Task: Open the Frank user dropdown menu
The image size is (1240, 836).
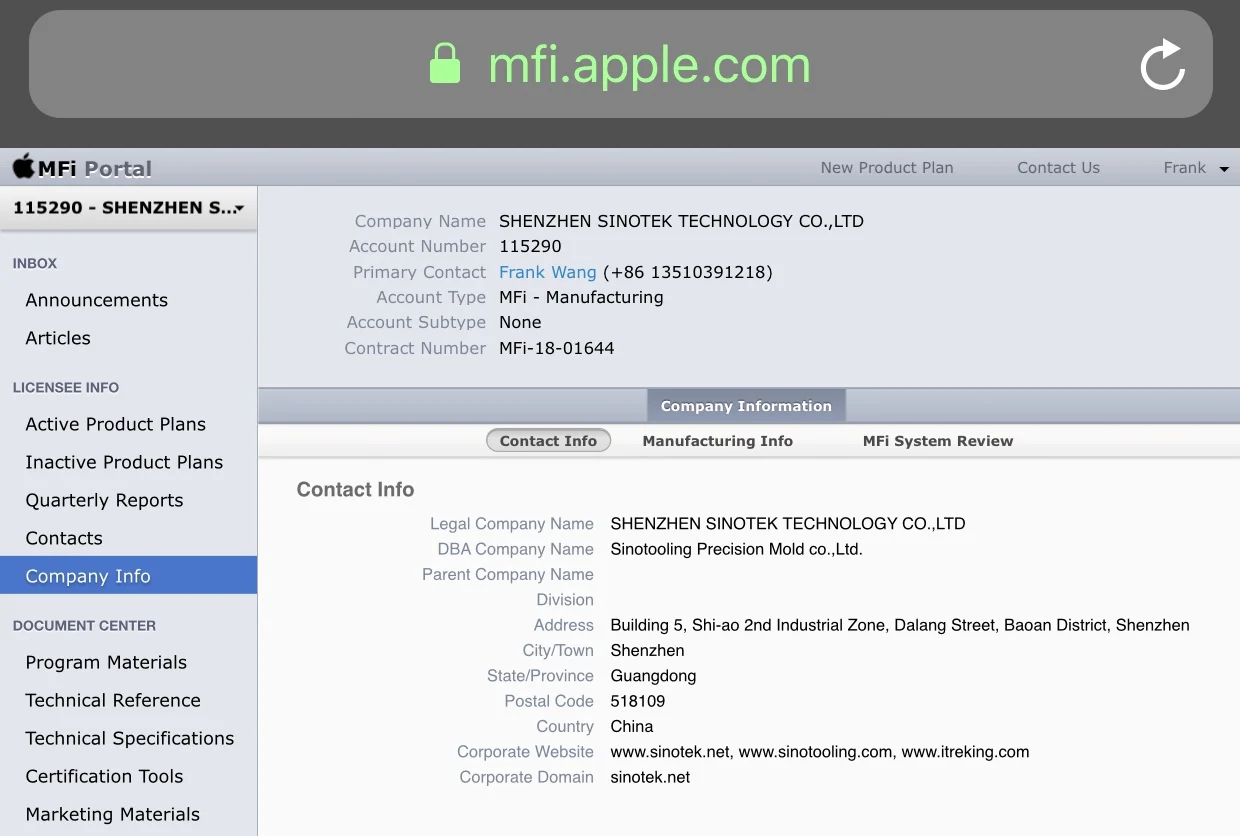Action: tap(1195, 168)
